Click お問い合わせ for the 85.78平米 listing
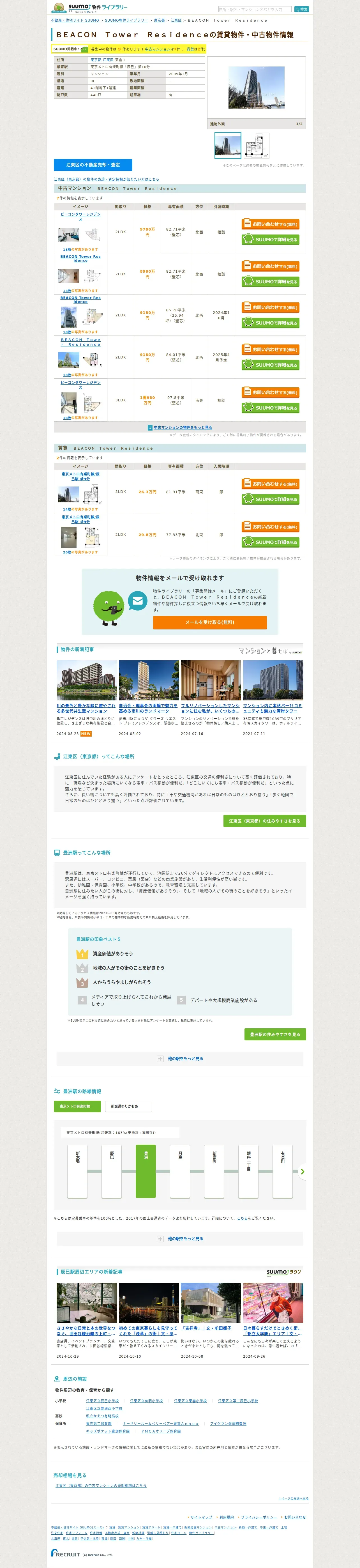Viewport: 360px width, 1568px height. point(271,307)
